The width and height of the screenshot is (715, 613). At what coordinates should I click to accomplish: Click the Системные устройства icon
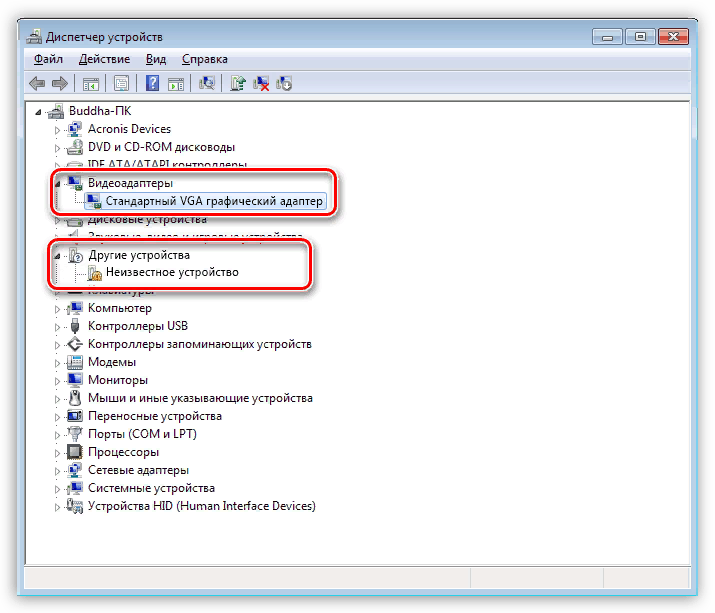74,488
